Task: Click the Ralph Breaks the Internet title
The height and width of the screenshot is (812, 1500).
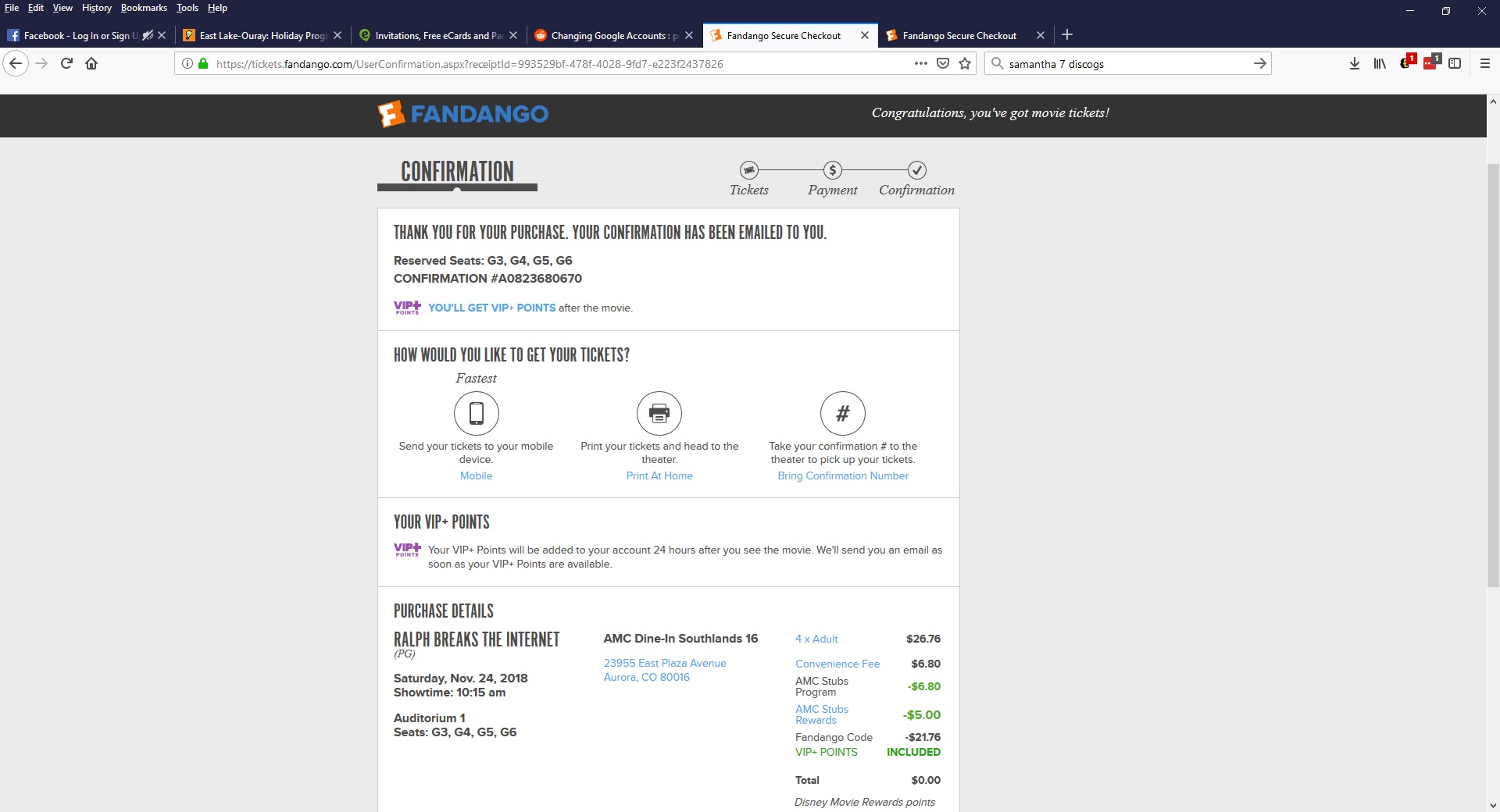Action: [x=477, y=639]
